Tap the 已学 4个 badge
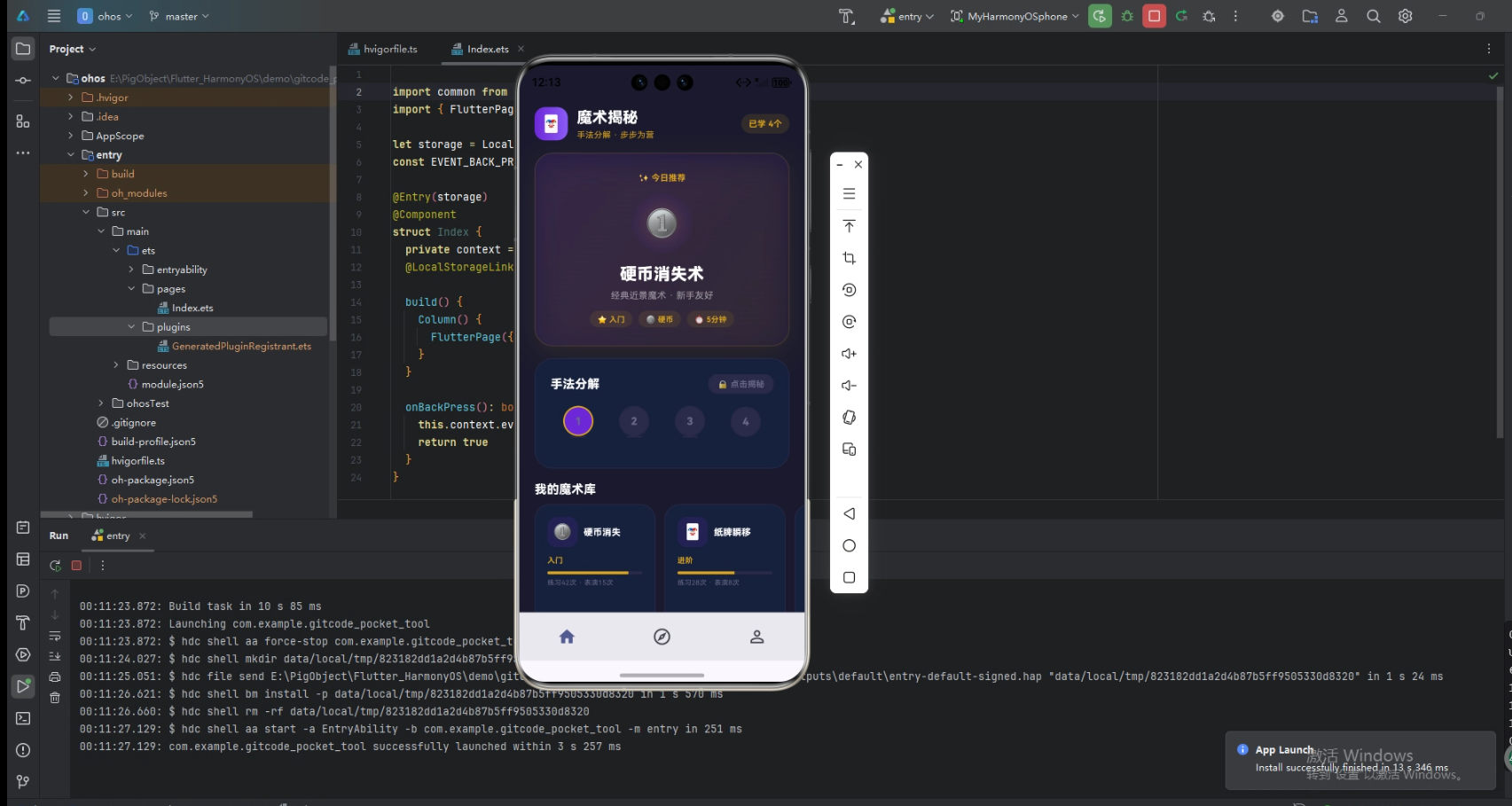This screenshot has width=1512, height=806. pos(764,123)
